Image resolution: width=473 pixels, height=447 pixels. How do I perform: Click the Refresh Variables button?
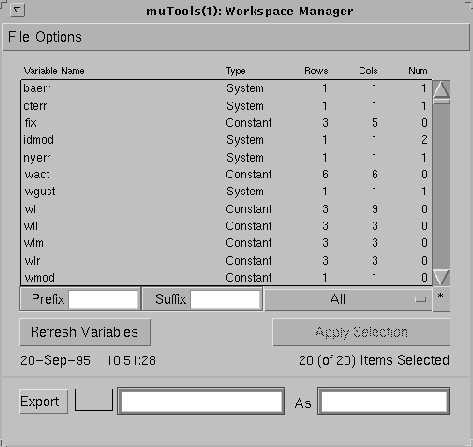click(85, 332)
